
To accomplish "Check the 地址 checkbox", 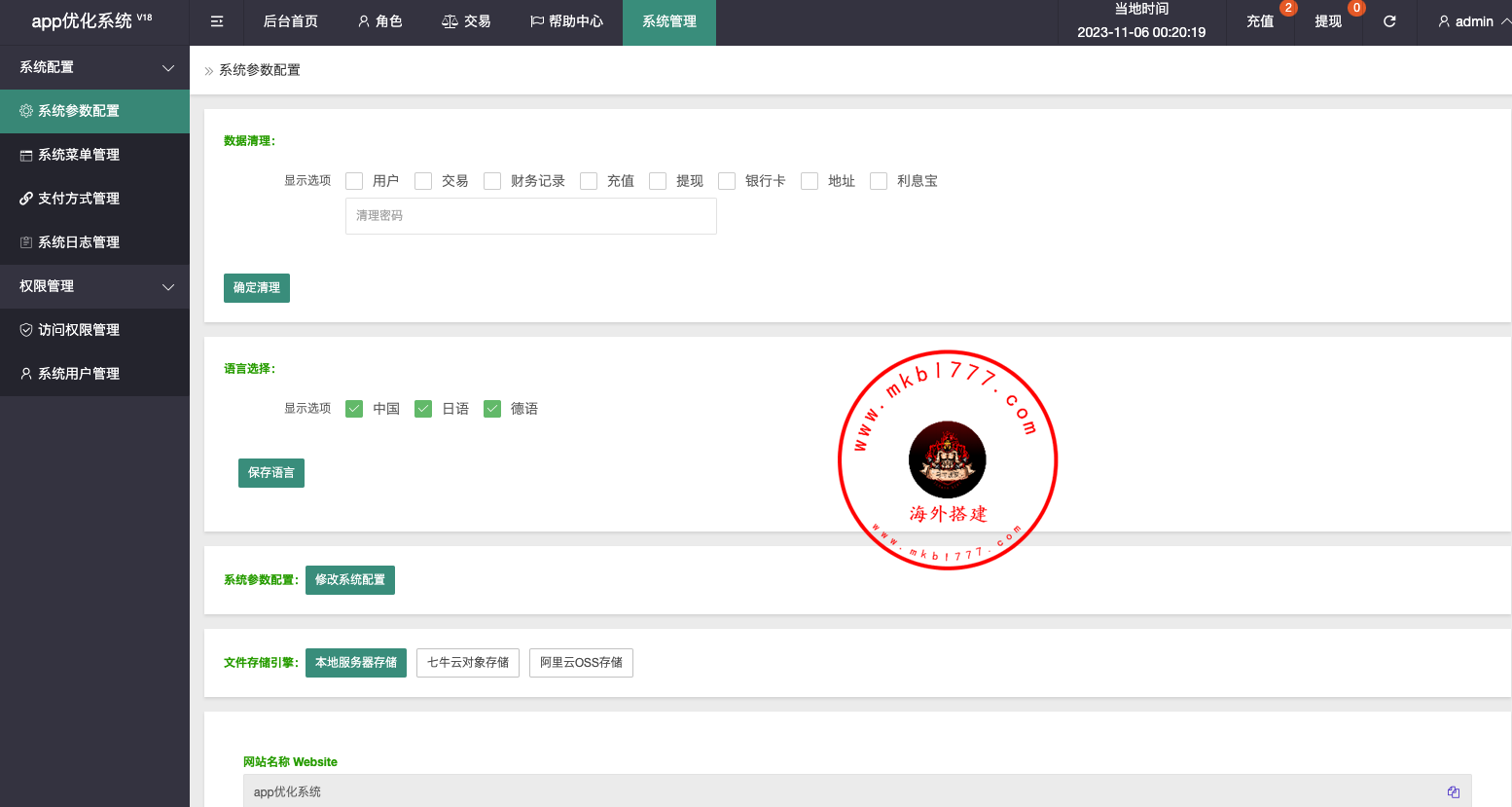I will point(810,181).
